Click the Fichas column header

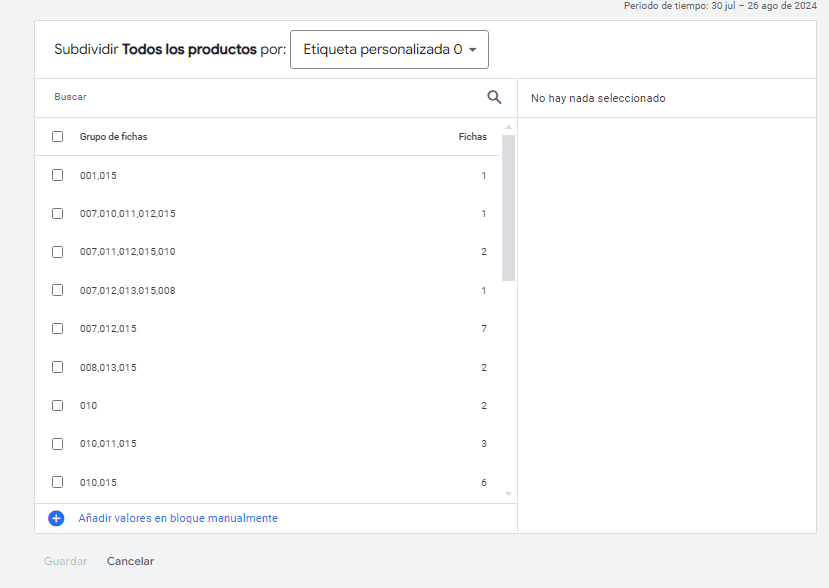pyautogui.click(x=473, y=136)
